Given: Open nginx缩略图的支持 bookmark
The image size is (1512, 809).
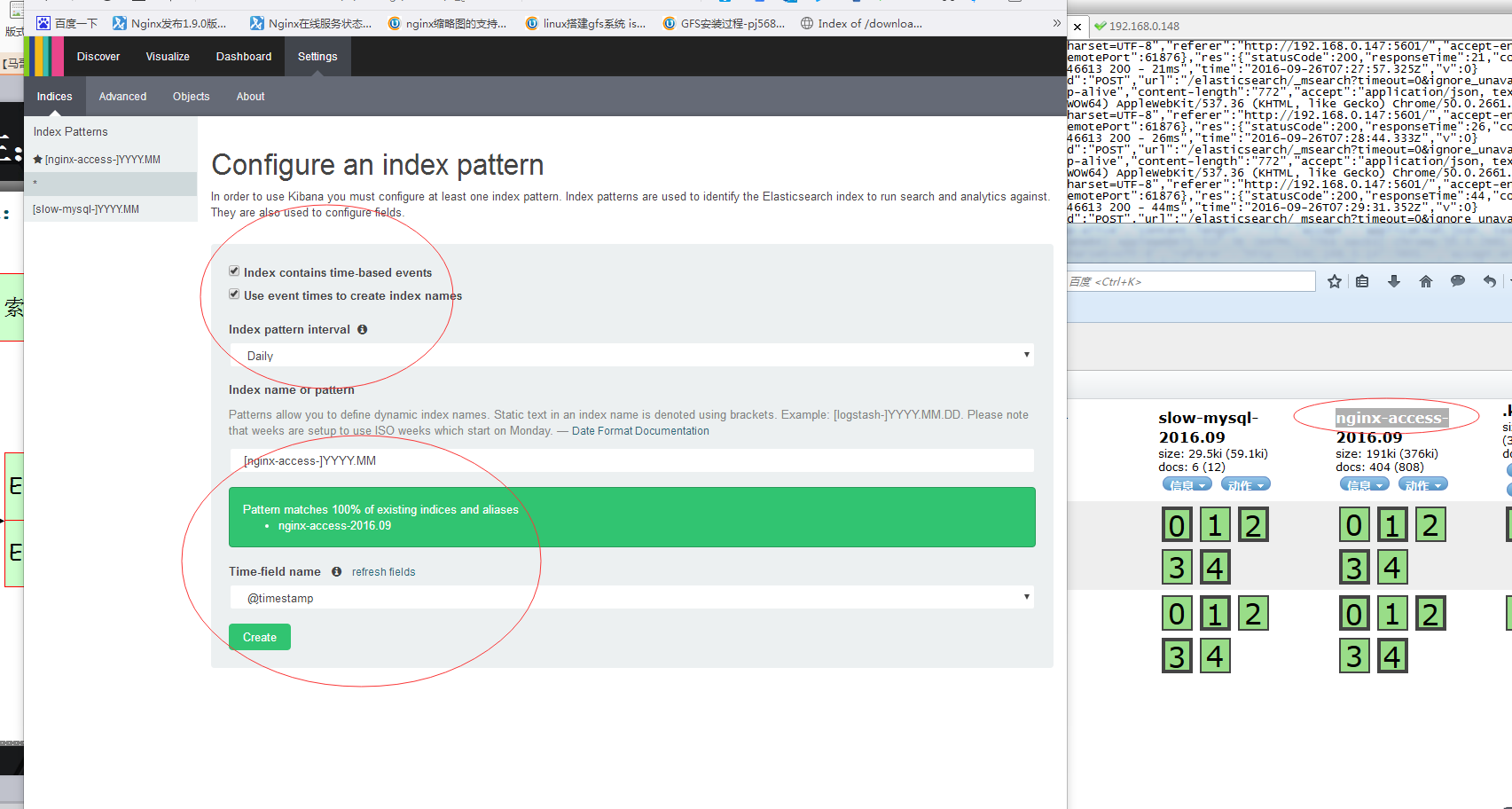Looking at the screenshot, I should click(448, 24).
